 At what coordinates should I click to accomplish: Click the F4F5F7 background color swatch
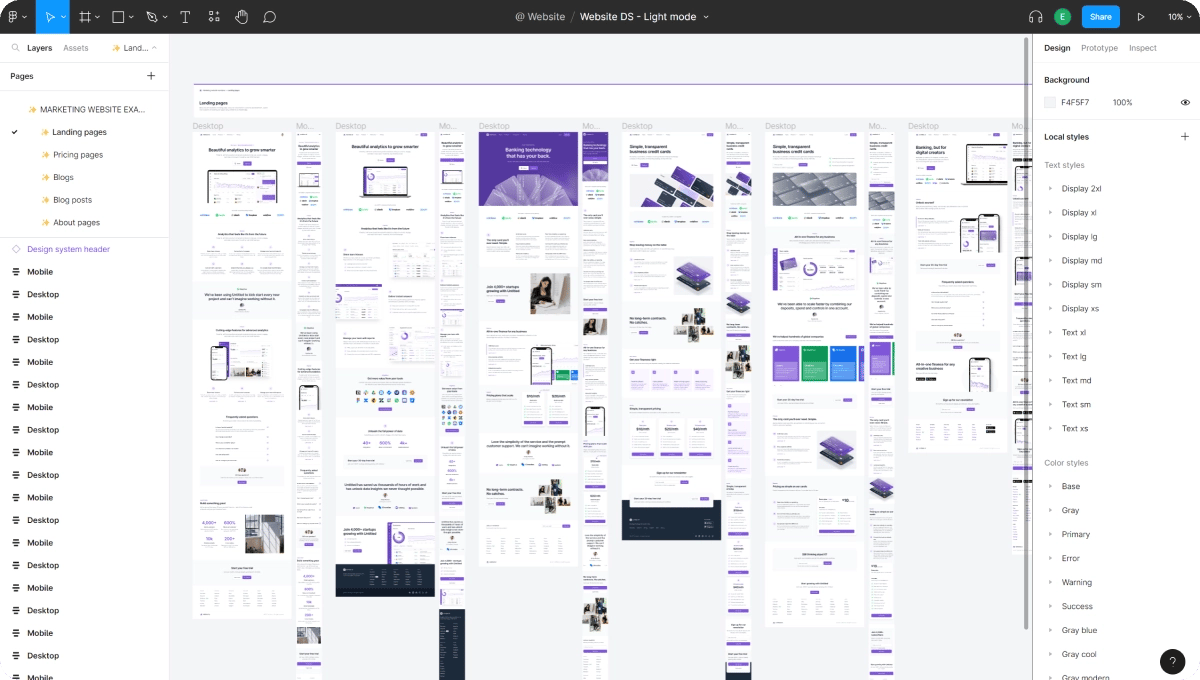(1050, 102)
